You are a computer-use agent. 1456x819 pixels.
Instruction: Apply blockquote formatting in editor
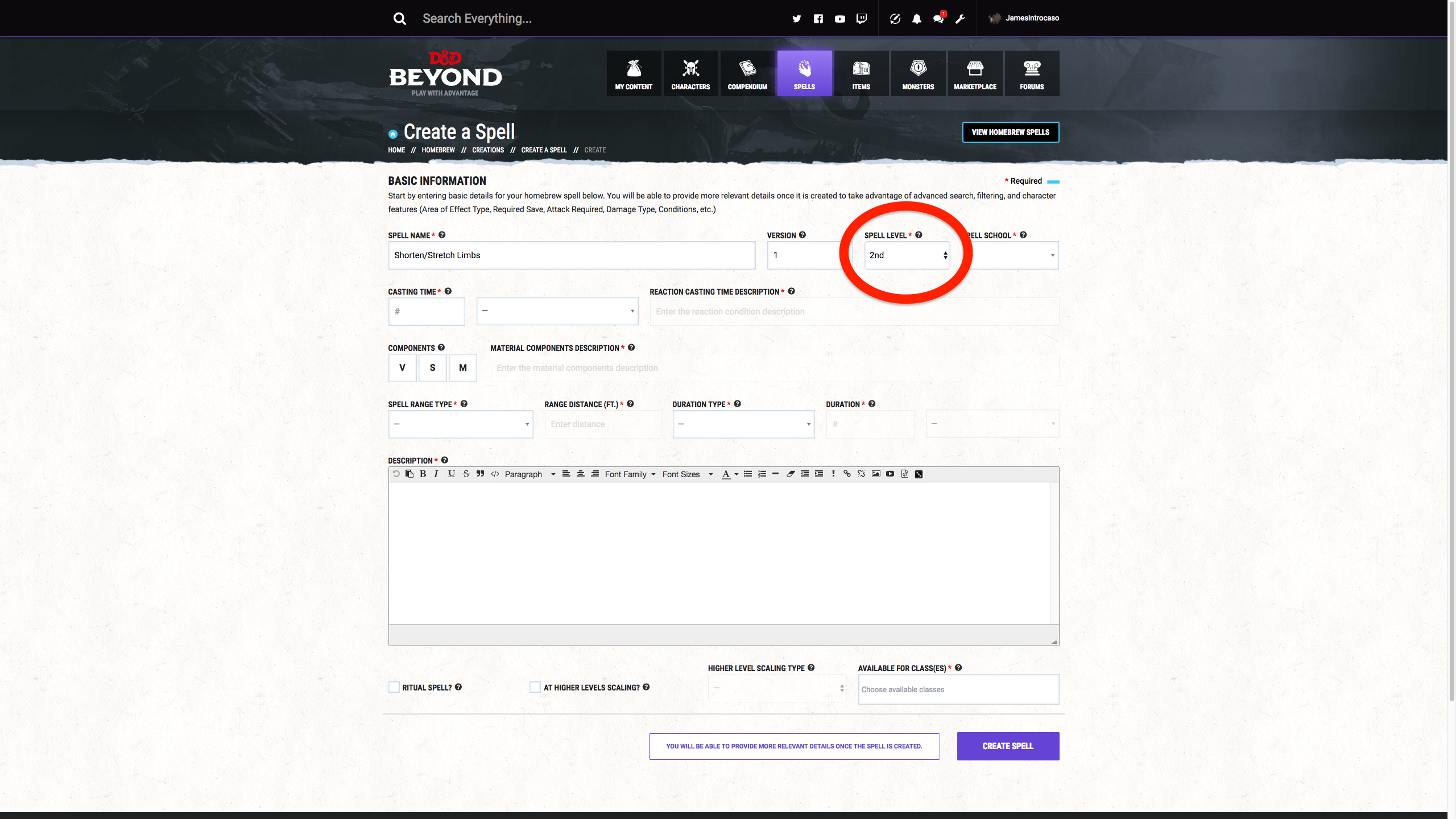pos(480,474)
